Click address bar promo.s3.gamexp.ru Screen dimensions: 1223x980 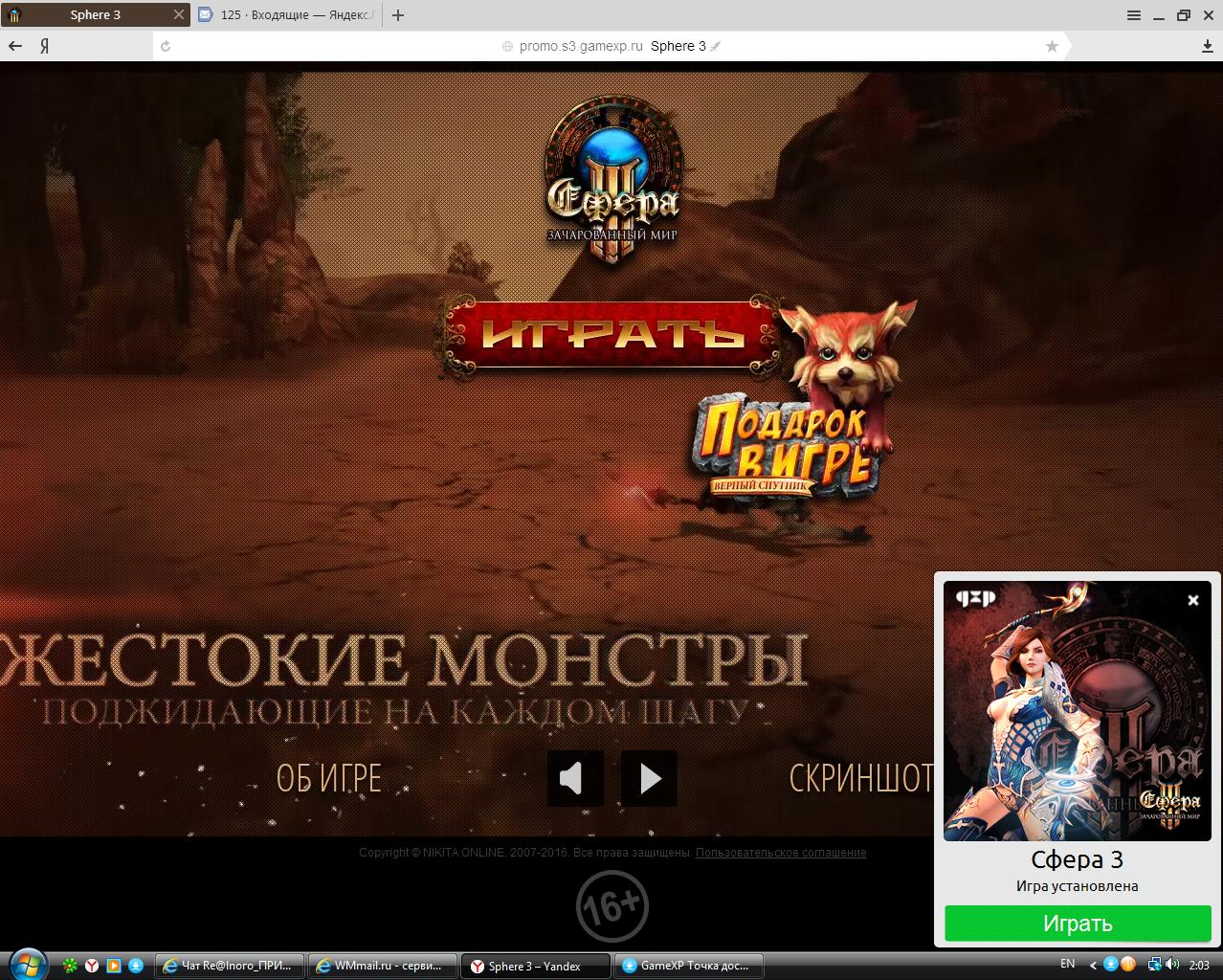click(581, 46)
